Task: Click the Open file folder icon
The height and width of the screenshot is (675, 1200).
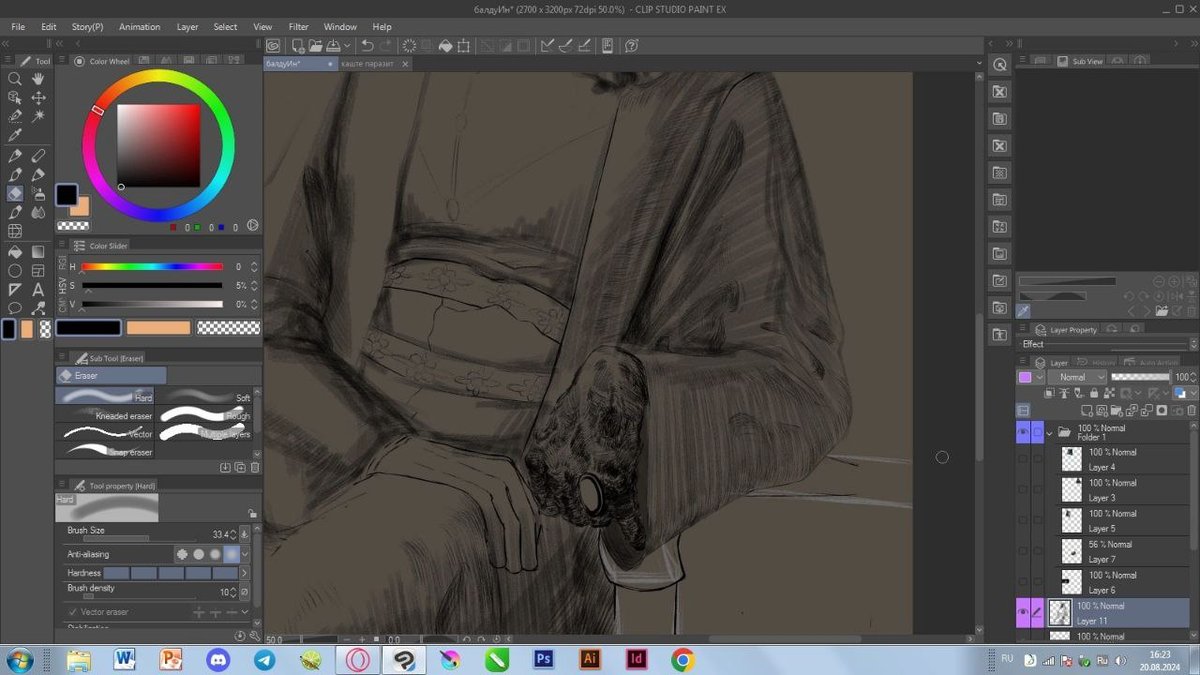Action: [315, 45]
